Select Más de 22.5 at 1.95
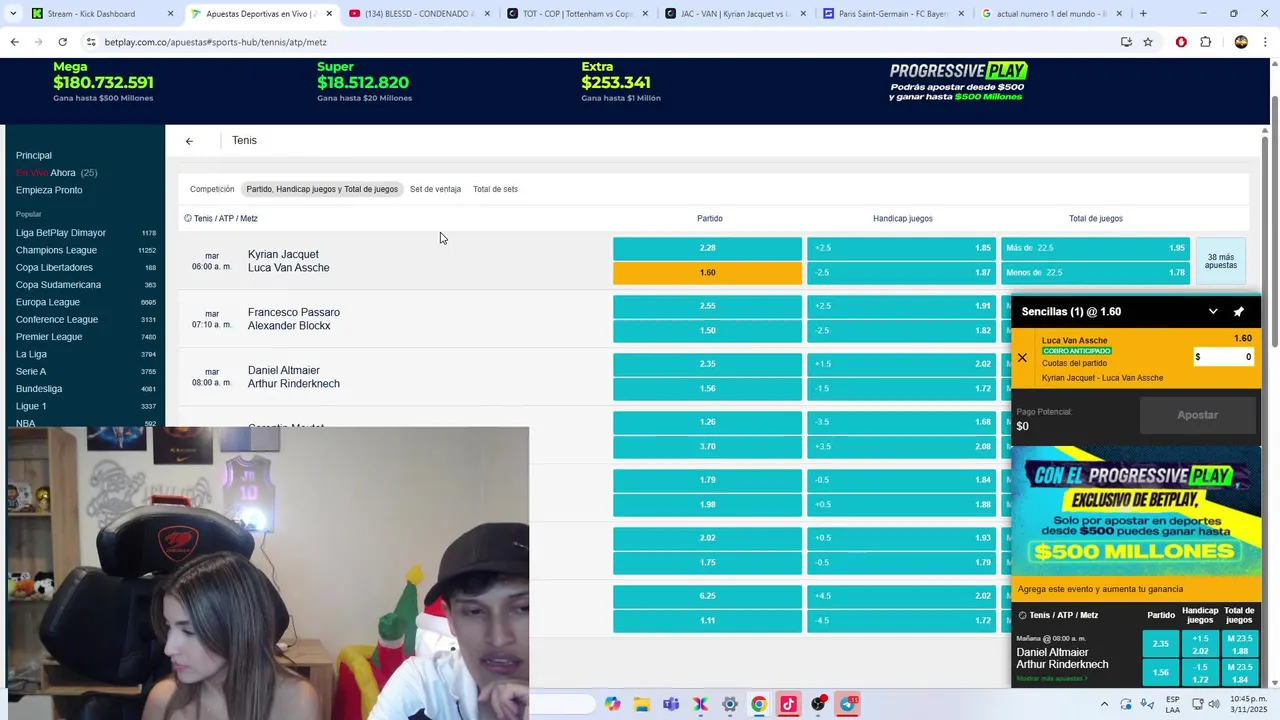 coord(1095,248)
